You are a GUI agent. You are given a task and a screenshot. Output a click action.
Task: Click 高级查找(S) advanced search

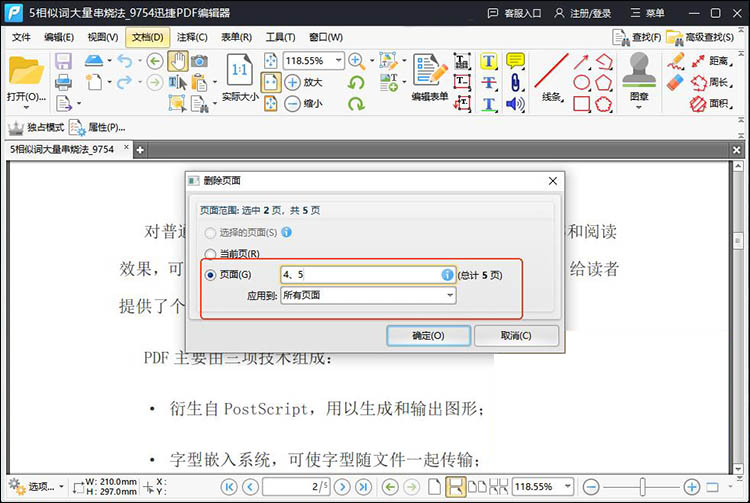point(700,37)
